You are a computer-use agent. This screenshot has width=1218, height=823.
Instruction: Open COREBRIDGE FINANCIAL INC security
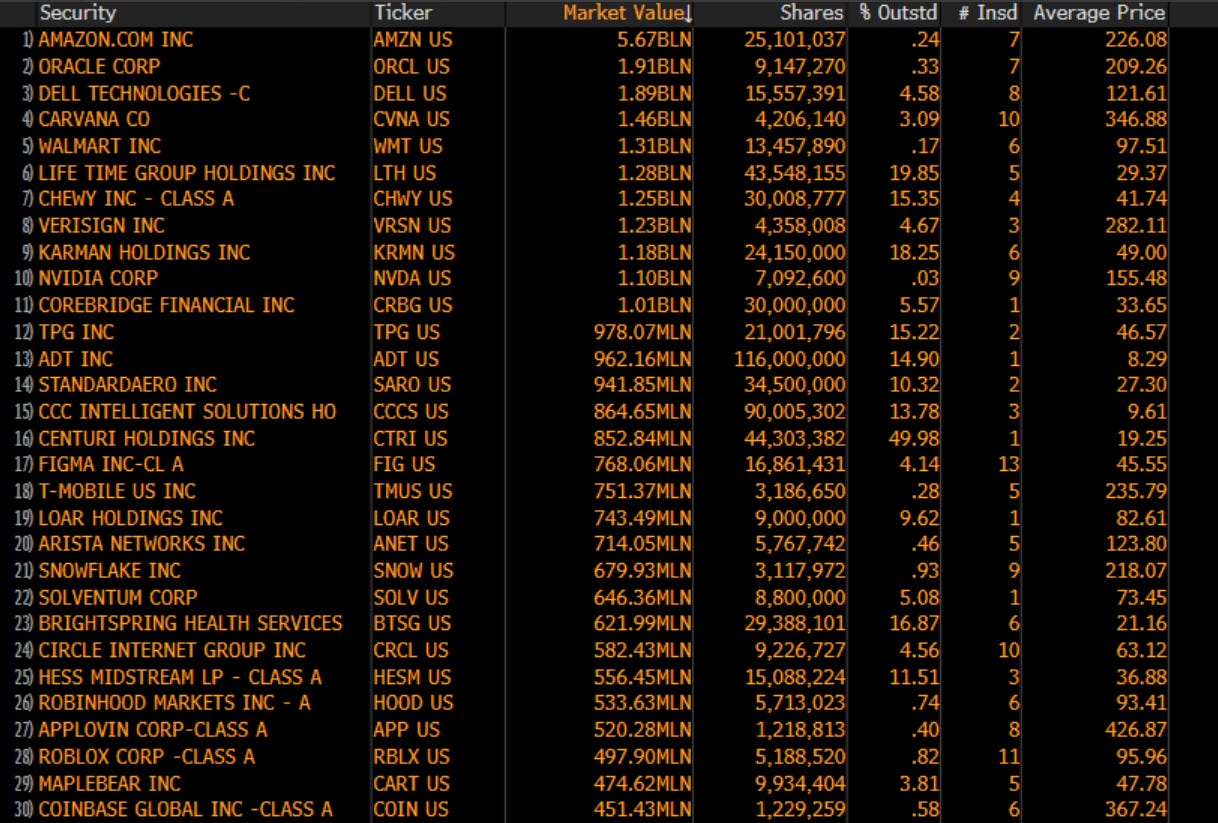coord(166,305)
